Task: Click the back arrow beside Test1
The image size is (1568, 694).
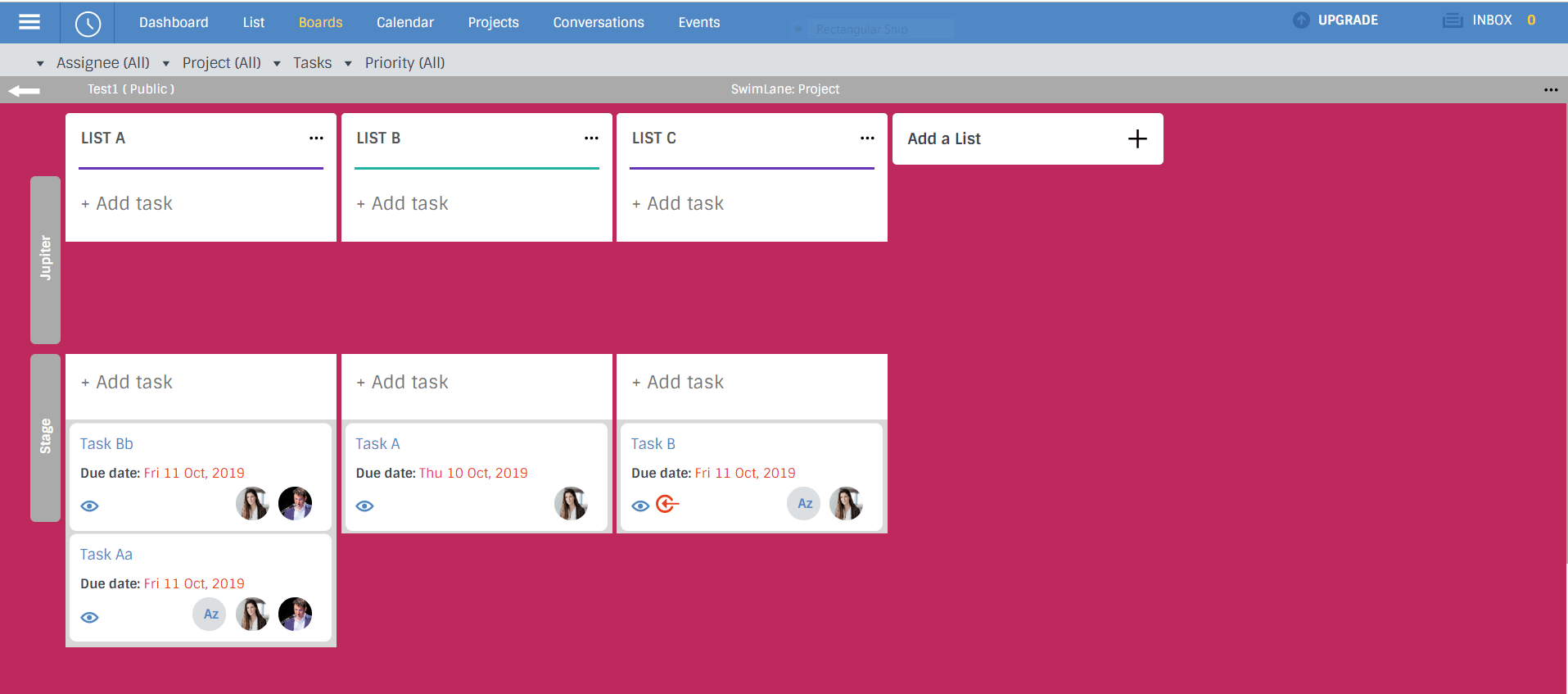Action: tap(24, 90)
